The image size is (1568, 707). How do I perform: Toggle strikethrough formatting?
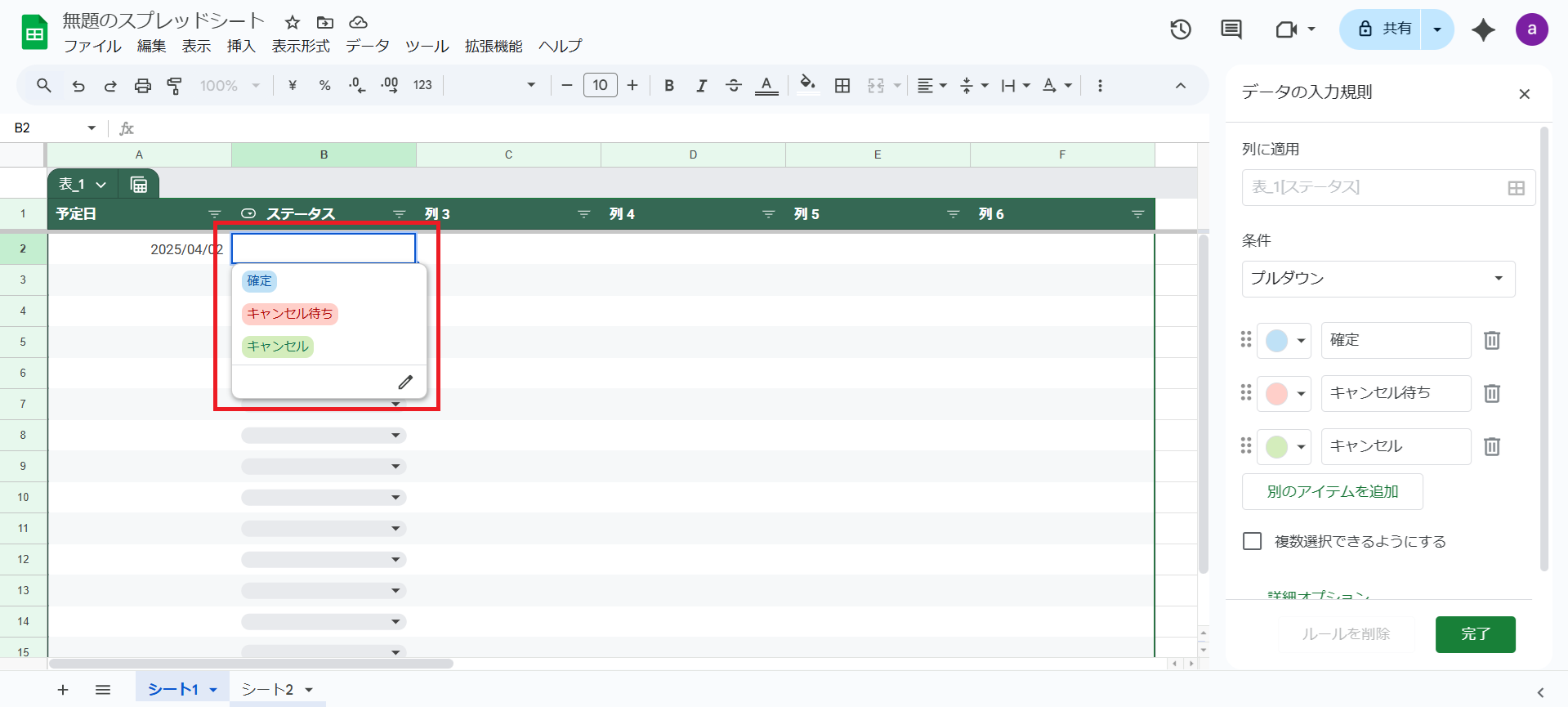[x=733, y=86]
